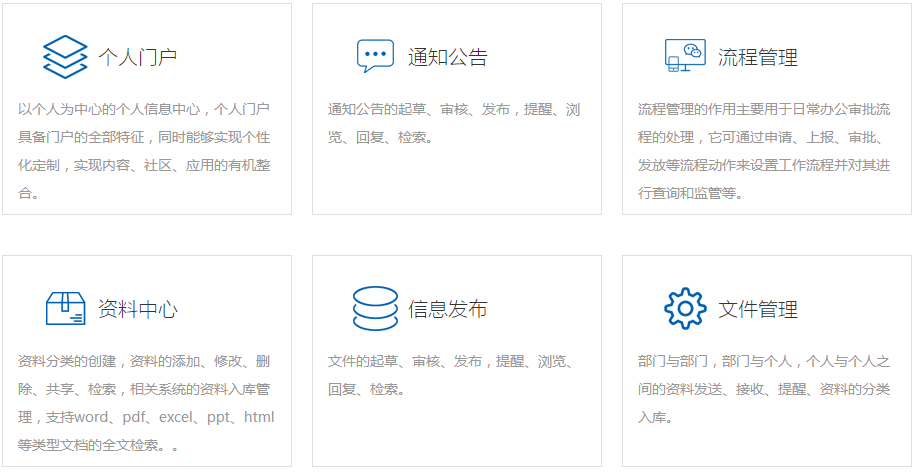Click the gear icon beside 文件管理
Image resolution: width=924 pixels, height=474 pixels.
point(685,308)
